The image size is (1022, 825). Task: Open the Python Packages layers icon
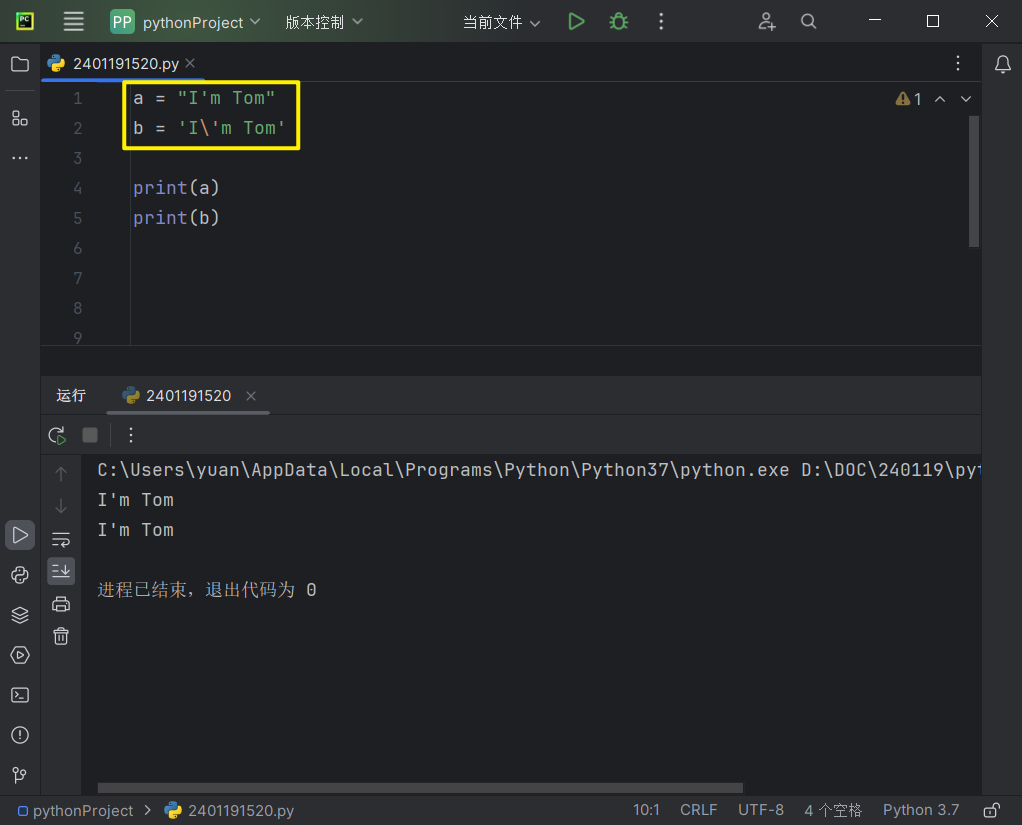pos(20,615)
